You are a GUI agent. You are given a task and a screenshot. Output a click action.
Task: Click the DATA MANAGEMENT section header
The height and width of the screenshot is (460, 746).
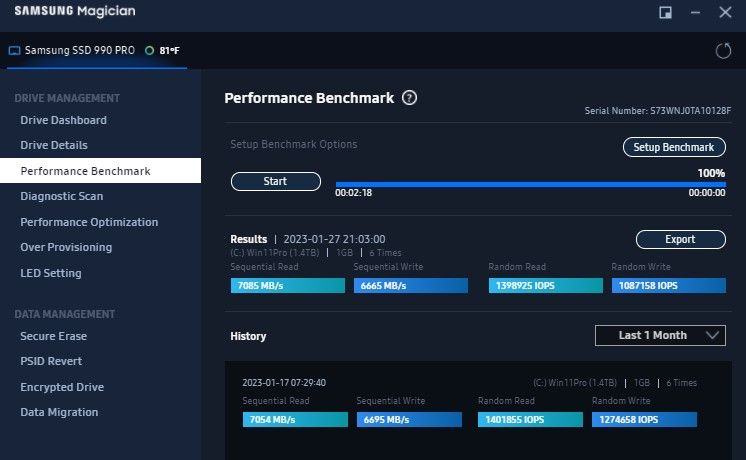pos(65,314)
